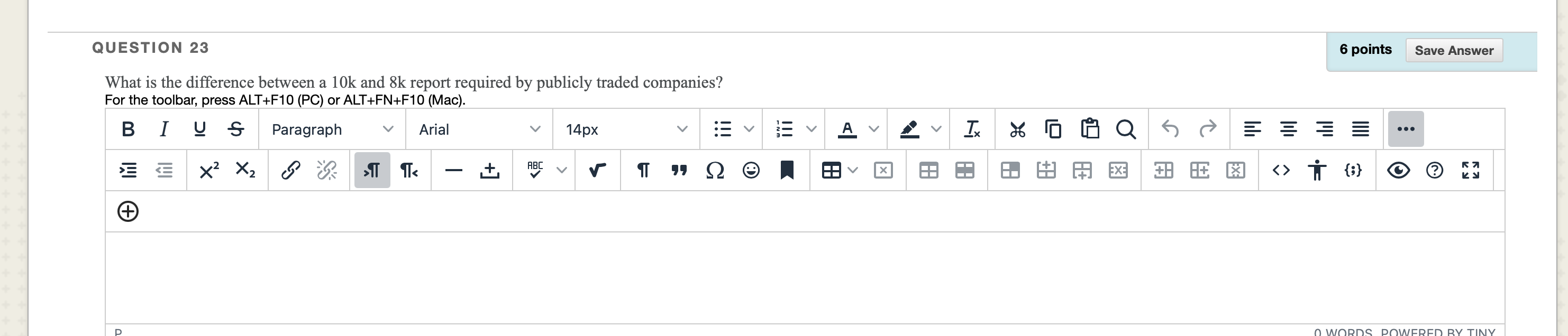The height and width of the screenshot is (336, 1568).
Task: Undo the last editor action
Action: click(x=1170, y=129)
